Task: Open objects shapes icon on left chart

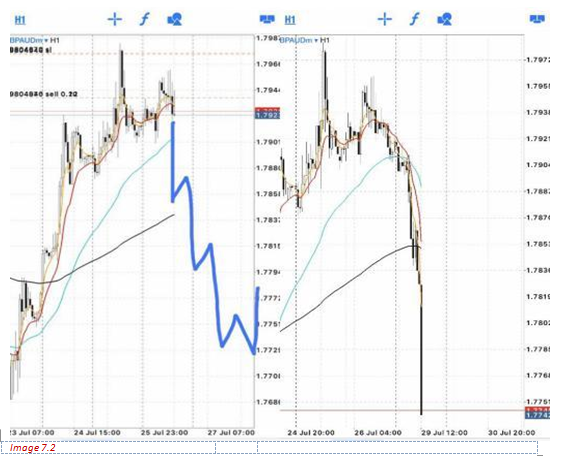Action: coord(175,19)
